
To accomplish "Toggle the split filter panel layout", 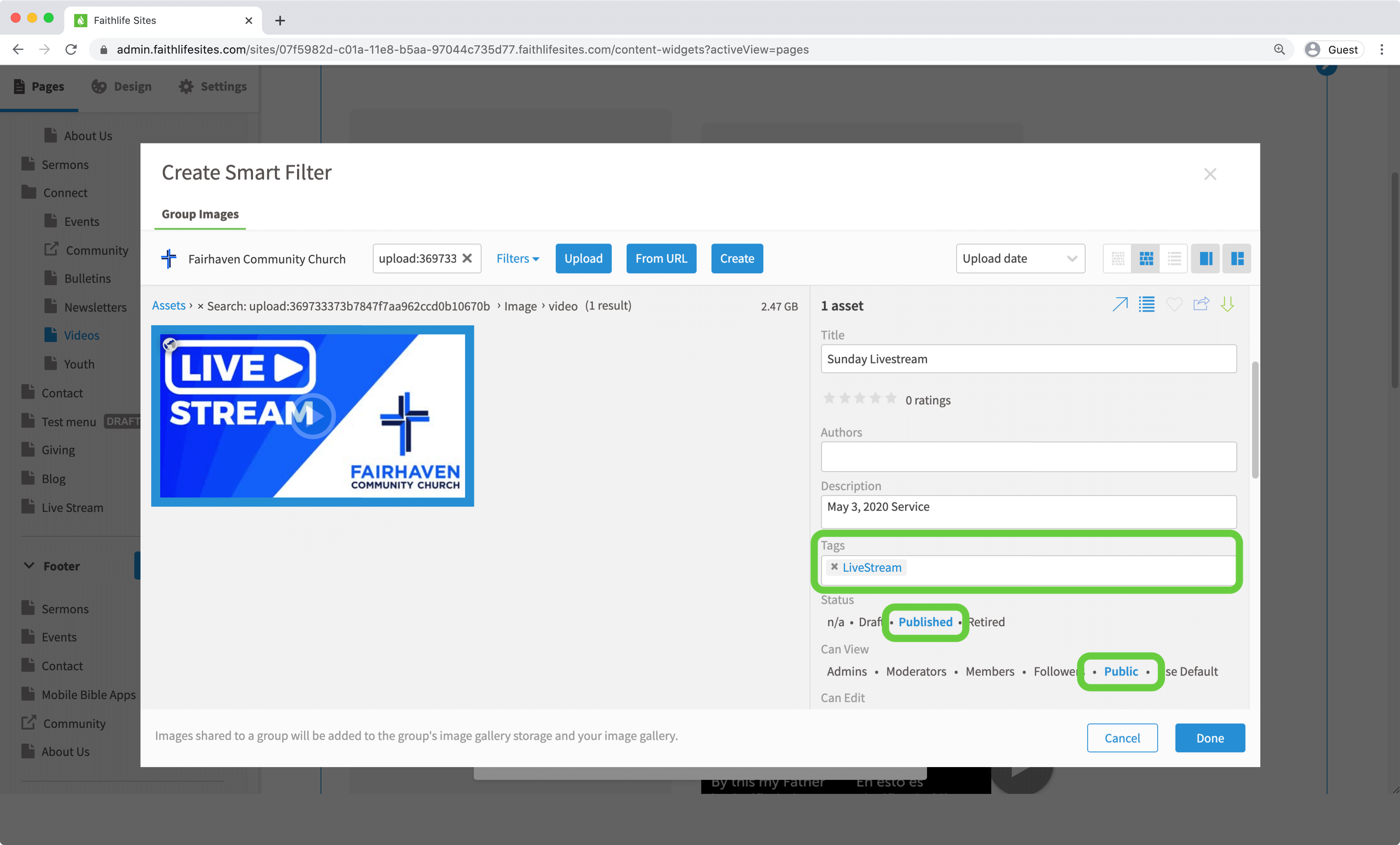I will tap(1237, 258).
